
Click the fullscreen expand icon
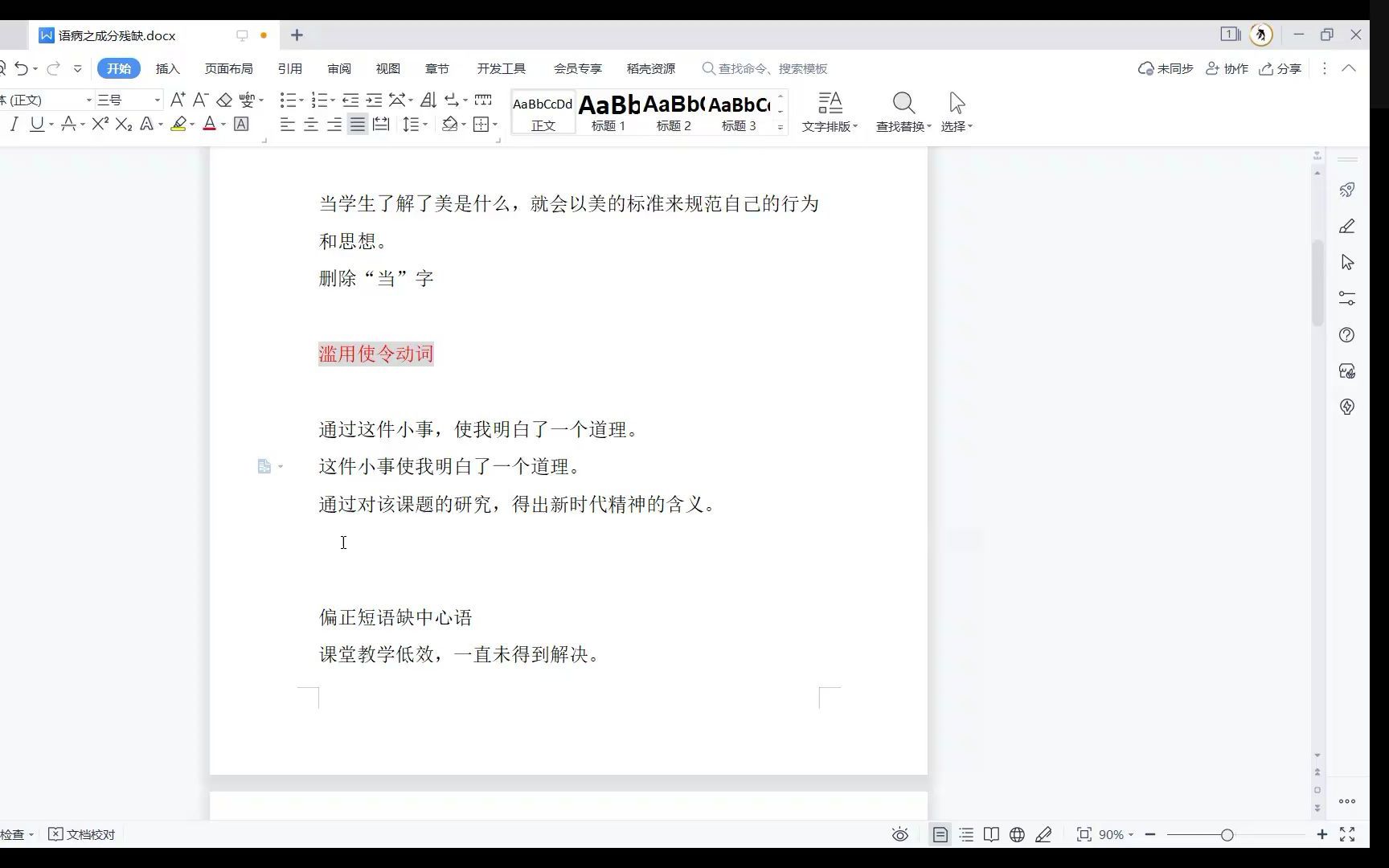[x=1348, y=834]
